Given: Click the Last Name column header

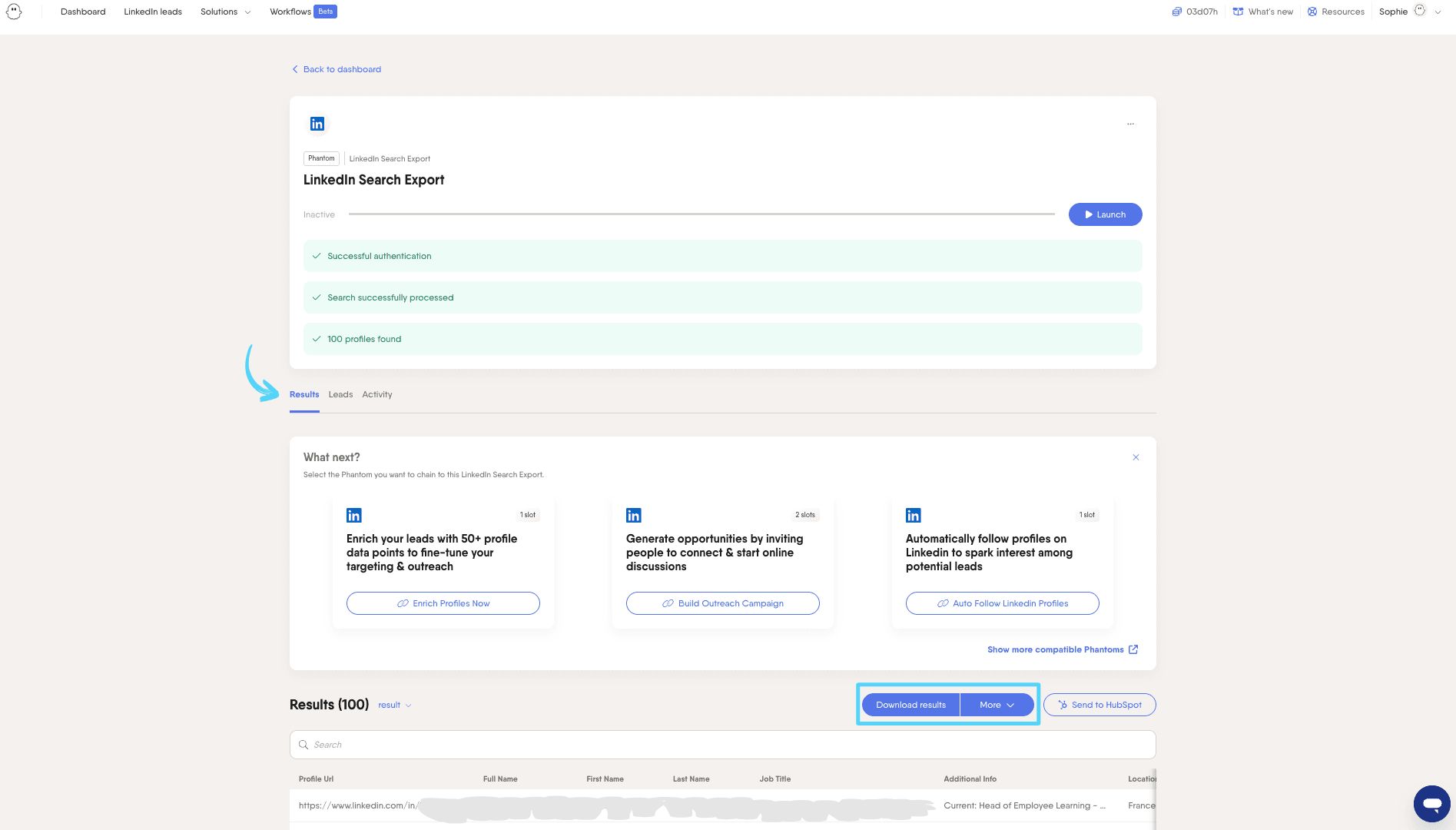Looking at the screenshot, I should (x=691, y=779).
